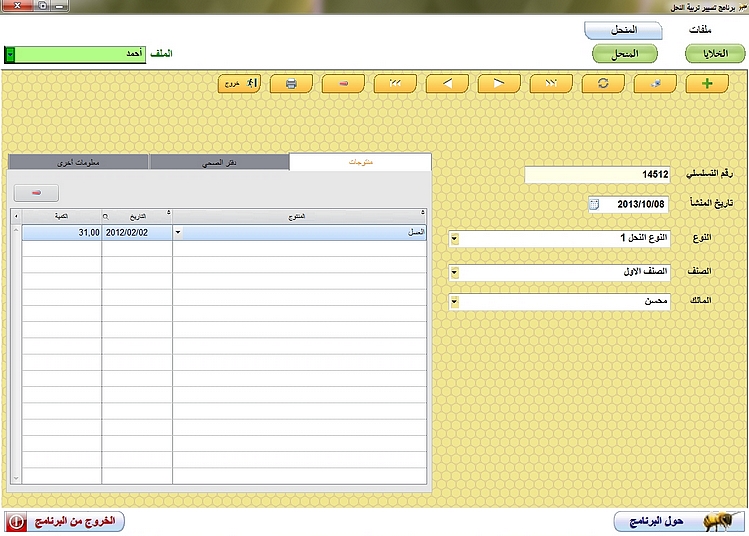749x536 pixels.
Task: Click الخروج من البرنامج exit program button
Action: pos(65,522)
